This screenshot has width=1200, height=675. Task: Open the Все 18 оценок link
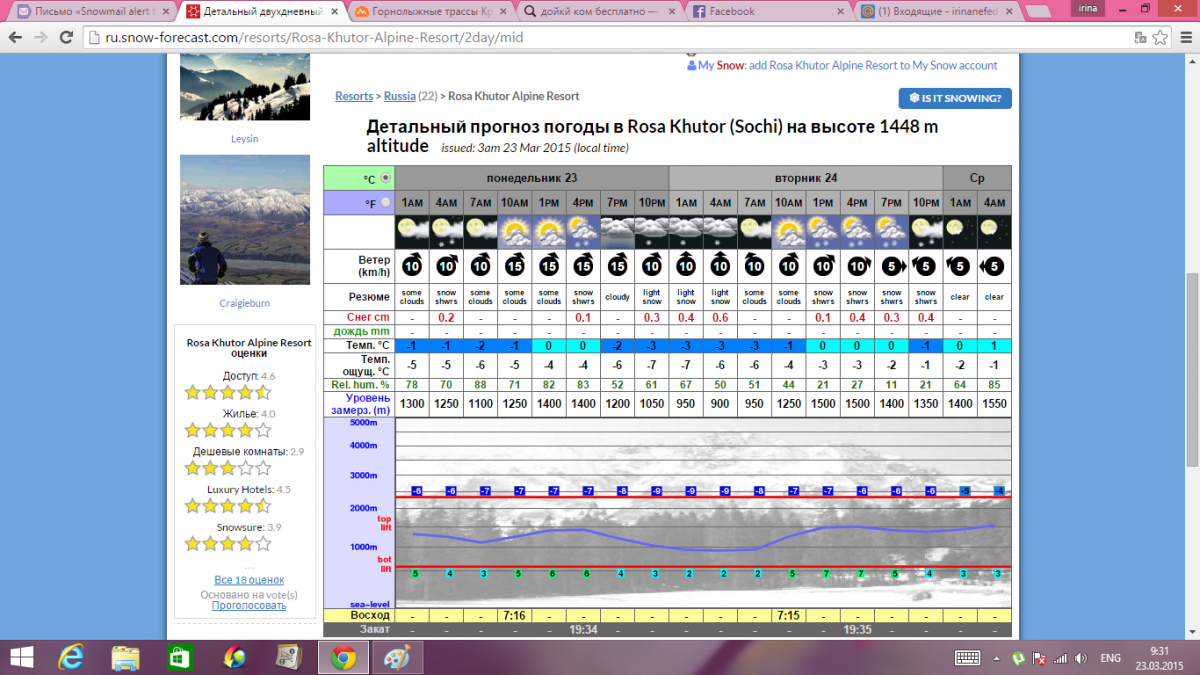tap(249, 580)
